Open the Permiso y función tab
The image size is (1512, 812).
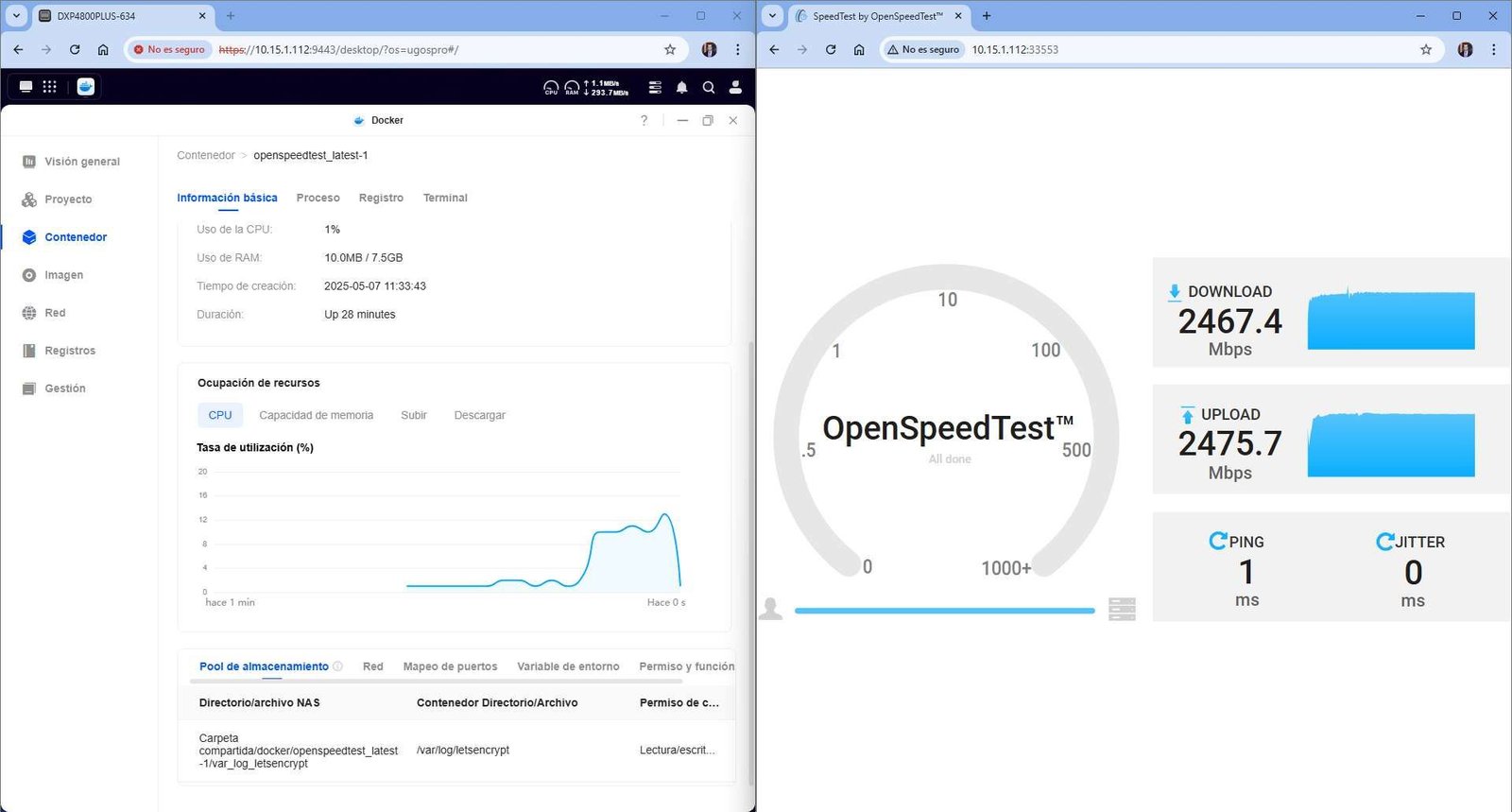tap(686, 666)
